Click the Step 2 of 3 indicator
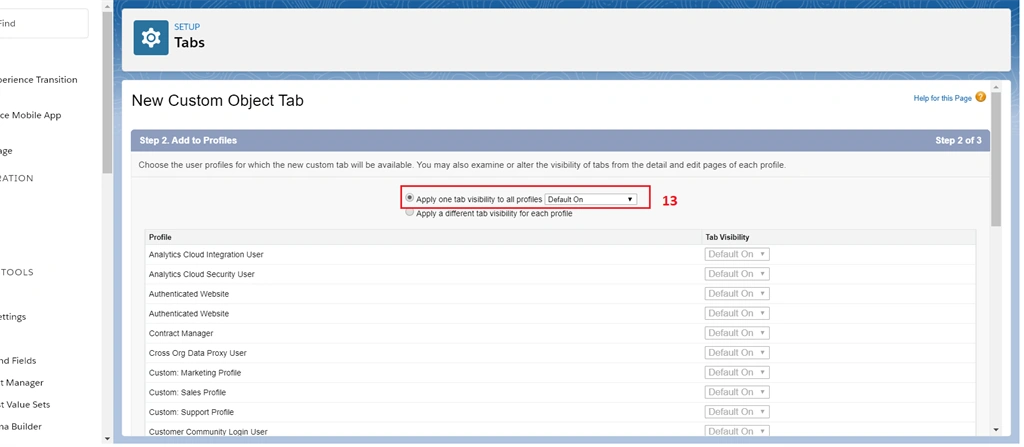 pyautogui.click(x=958, y=141)
